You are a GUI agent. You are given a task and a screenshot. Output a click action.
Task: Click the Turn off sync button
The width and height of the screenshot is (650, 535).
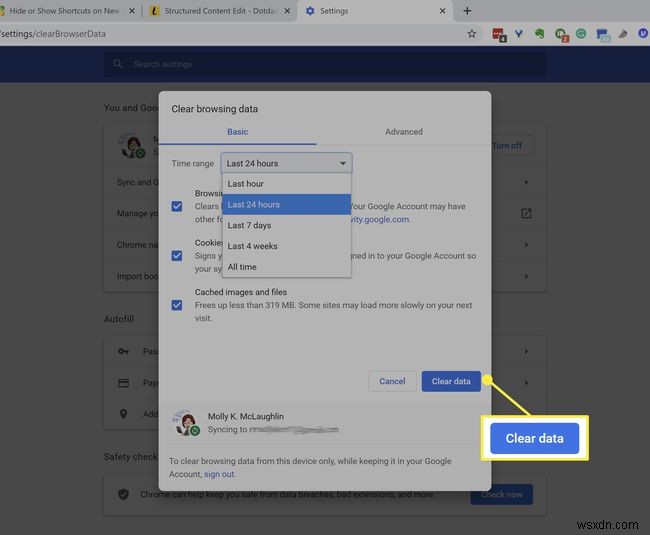click(x=507, y=145)
